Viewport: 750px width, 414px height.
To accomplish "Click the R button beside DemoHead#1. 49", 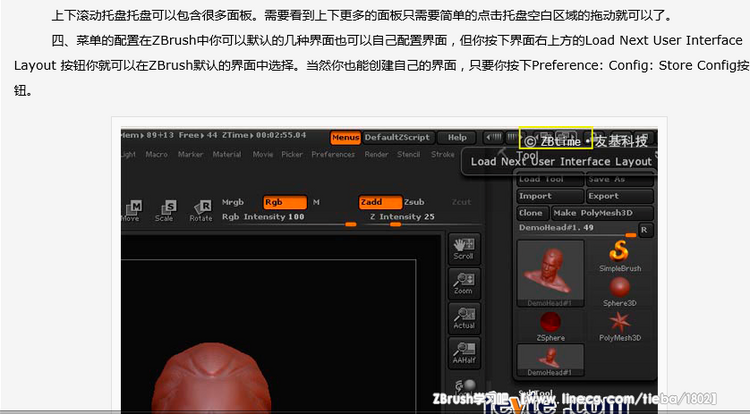I will click(x=644, y=230).
